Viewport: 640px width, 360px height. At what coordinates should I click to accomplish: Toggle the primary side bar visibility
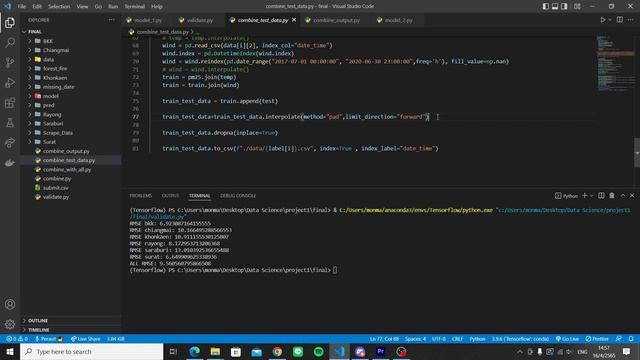coord(546,6)
